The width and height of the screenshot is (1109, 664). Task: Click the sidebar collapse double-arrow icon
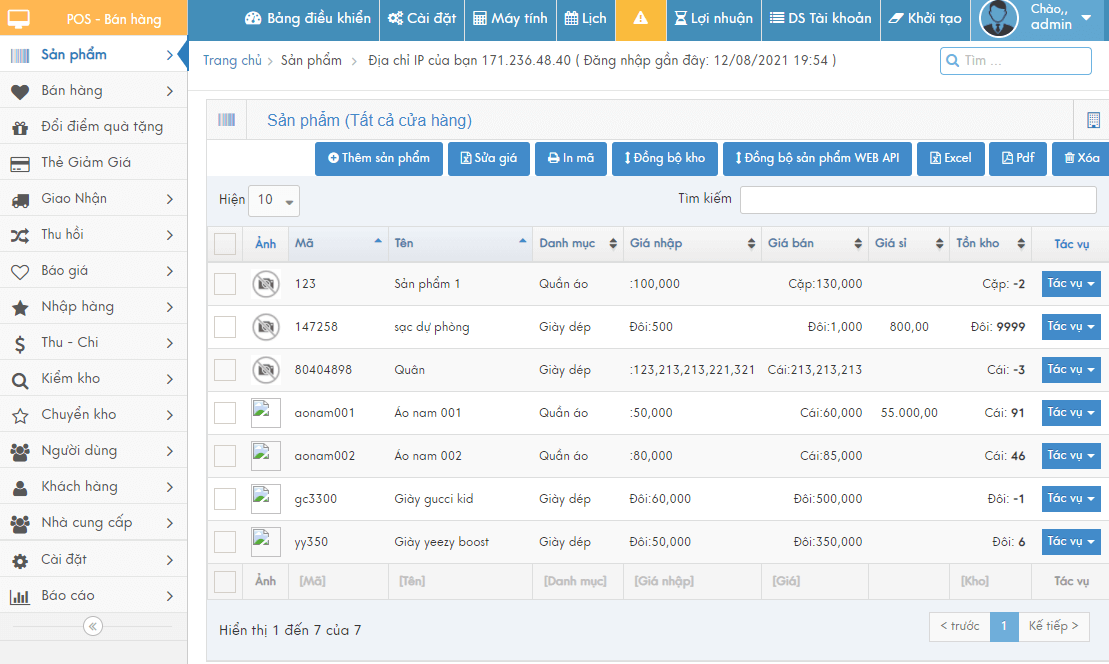tap(93, 627)
